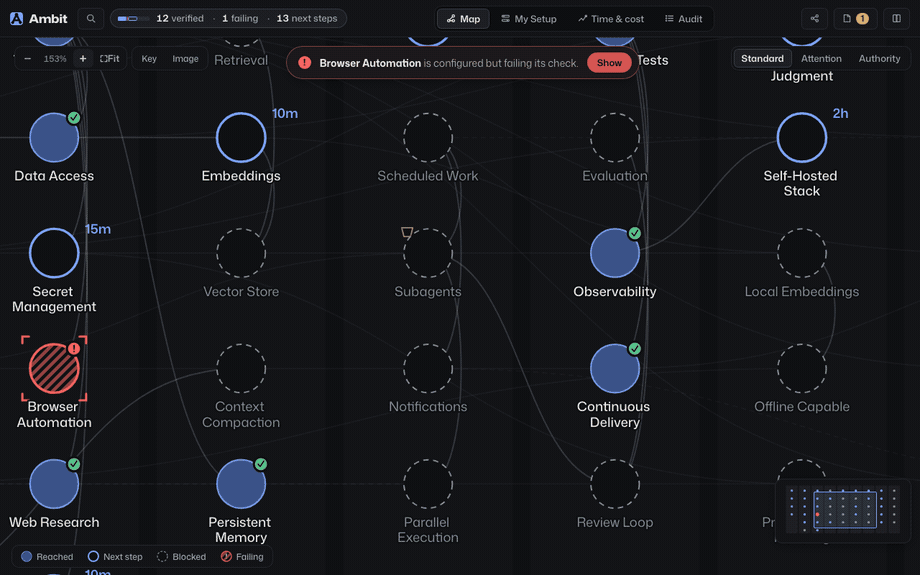This screenshot has width=920, height=575.
Task: Select the Embeddings node circle
Action: (241, 137)
